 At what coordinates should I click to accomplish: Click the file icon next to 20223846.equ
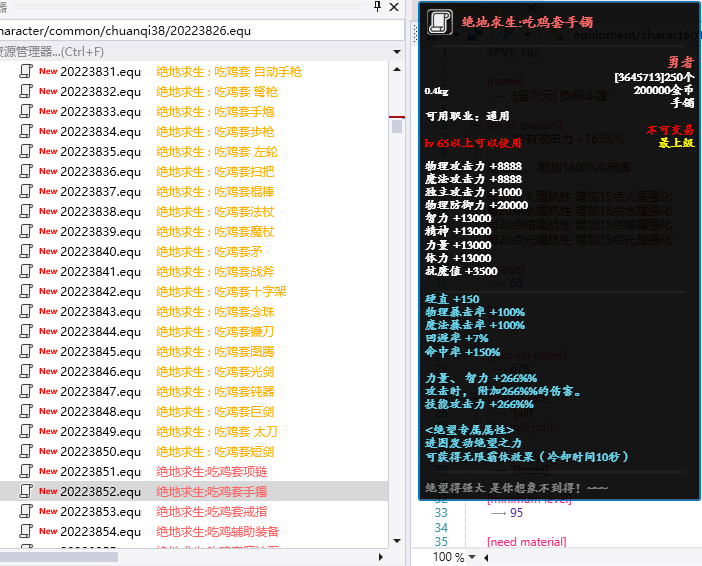click(x=26, y=372)
